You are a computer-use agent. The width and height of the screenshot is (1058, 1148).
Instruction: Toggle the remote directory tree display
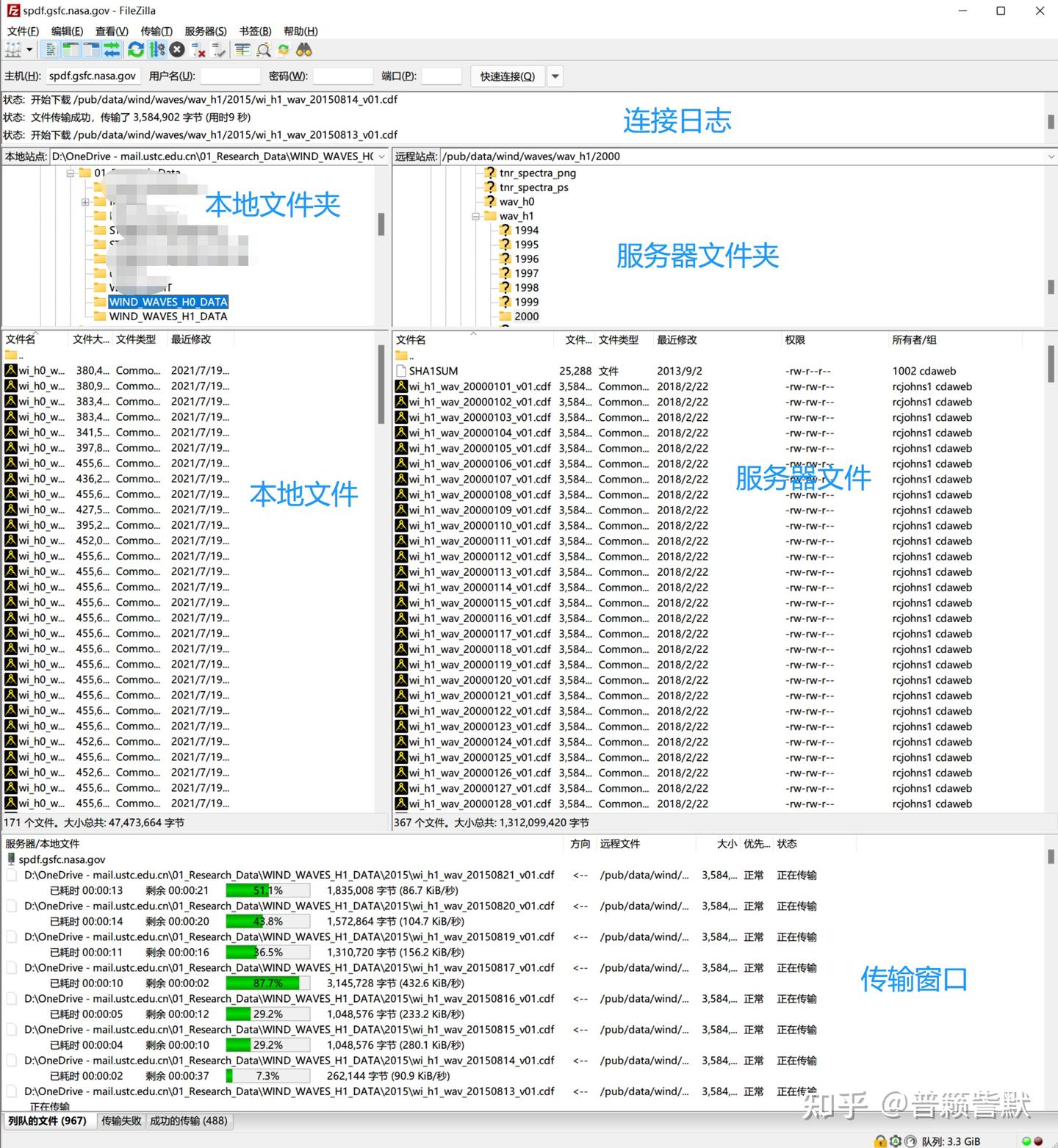[x=92, y=50]
